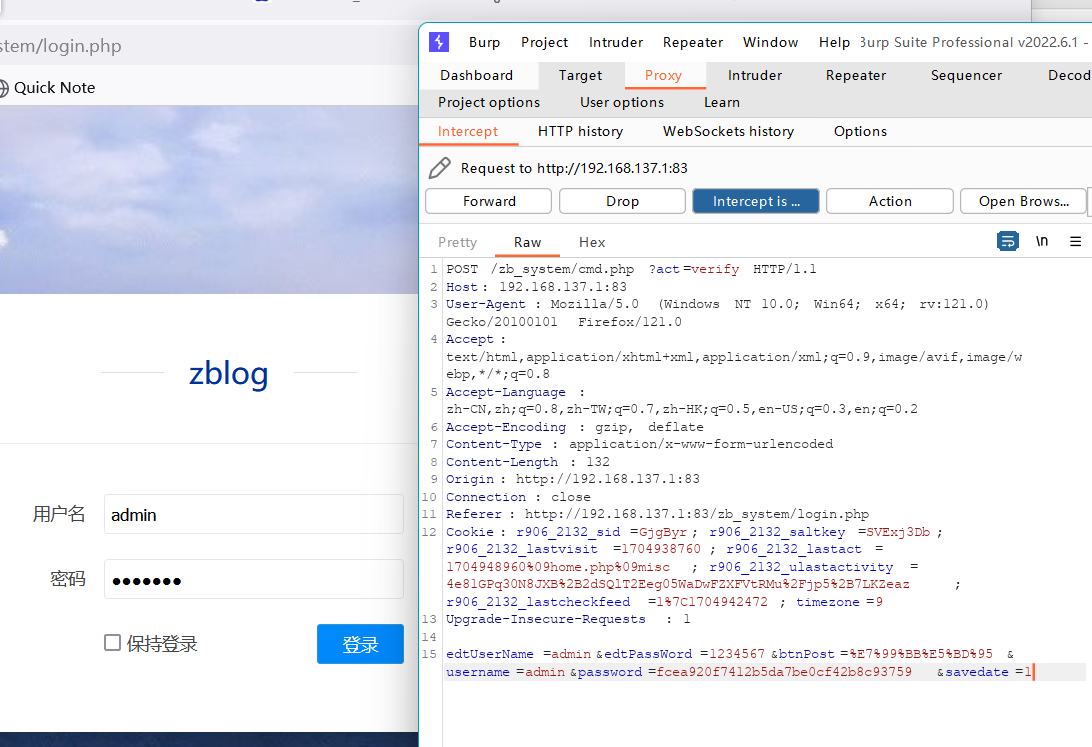Select the Hex view tab
Viewport: 1092px width, 747px height.
[x=592, y=242]
